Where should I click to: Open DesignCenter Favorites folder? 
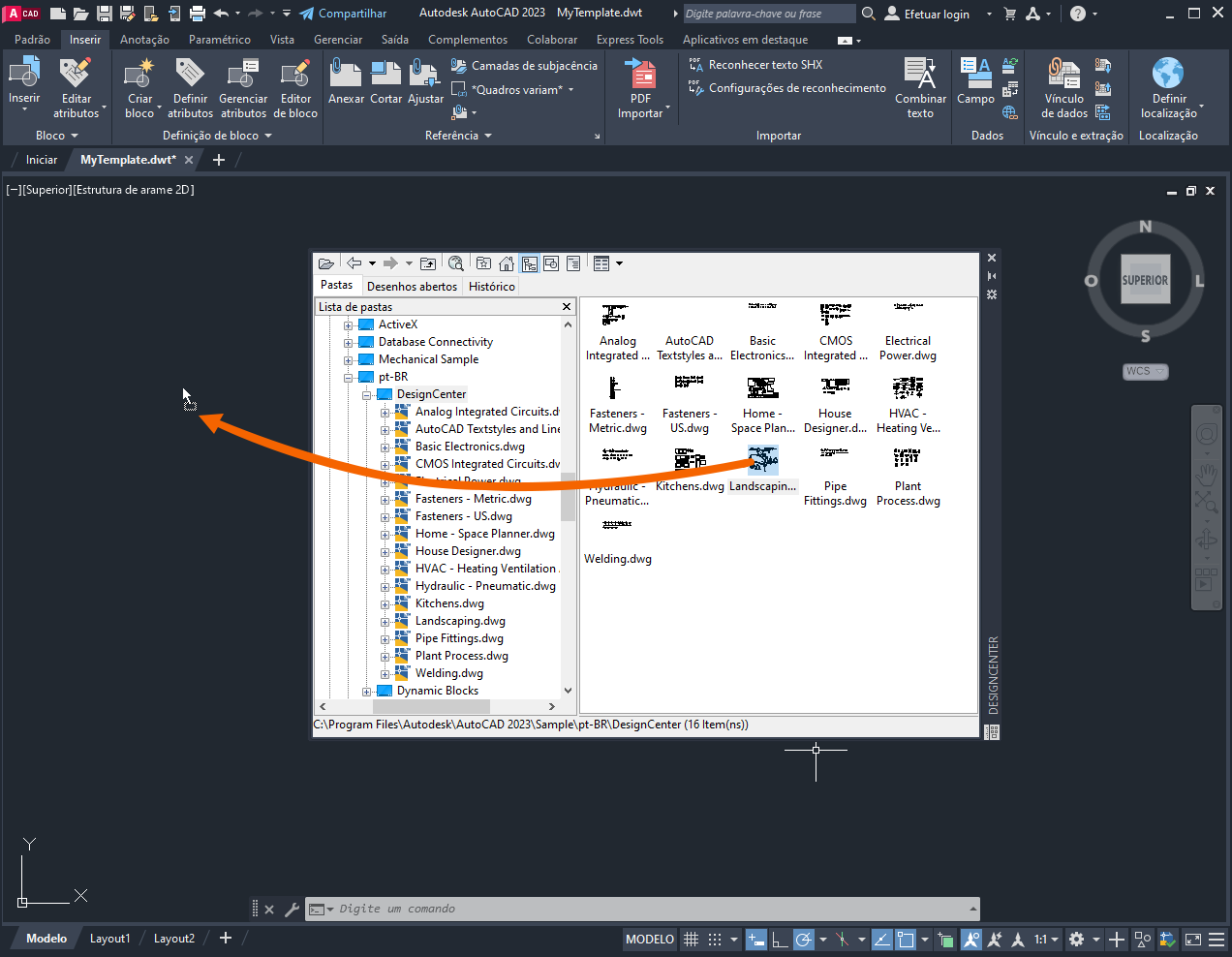pyautogui.click(x=483, y=263)
